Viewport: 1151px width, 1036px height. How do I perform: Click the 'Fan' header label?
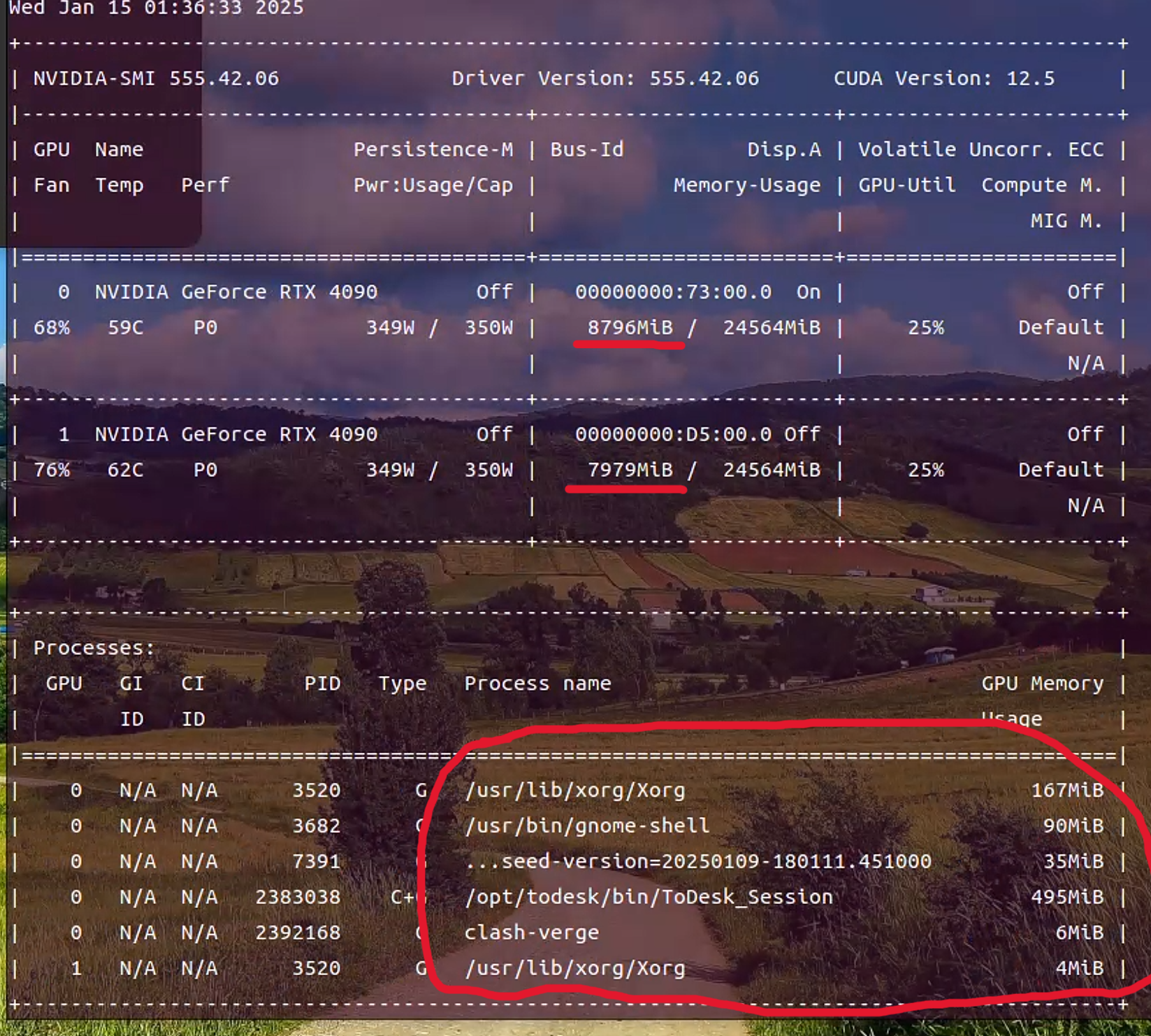tap(52, 185)
